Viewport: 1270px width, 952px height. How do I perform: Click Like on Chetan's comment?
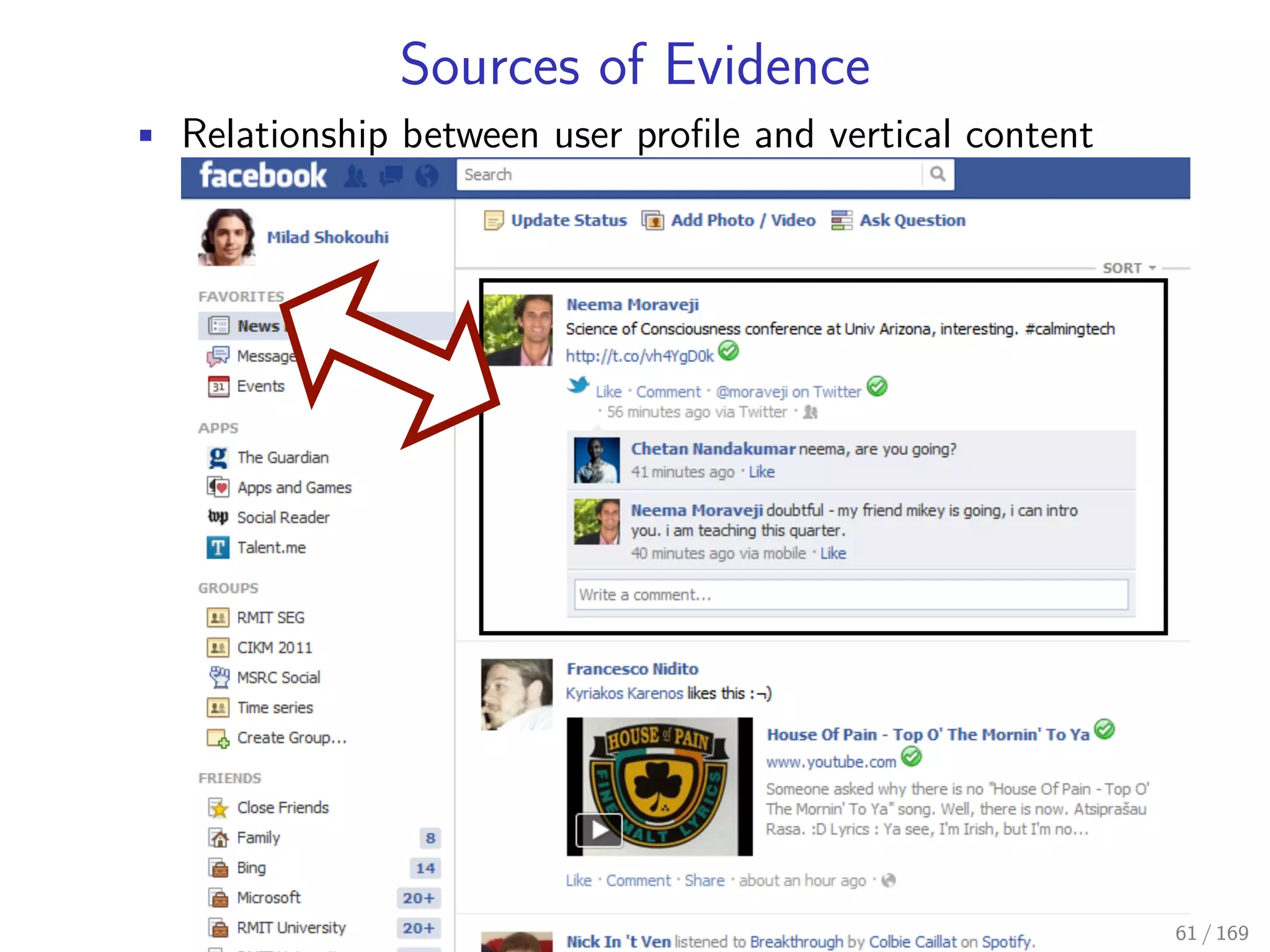tap(762, 472)
